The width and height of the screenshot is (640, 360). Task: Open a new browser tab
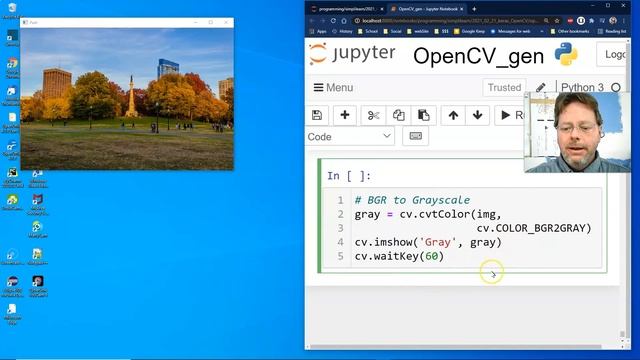tap(474, 9)
